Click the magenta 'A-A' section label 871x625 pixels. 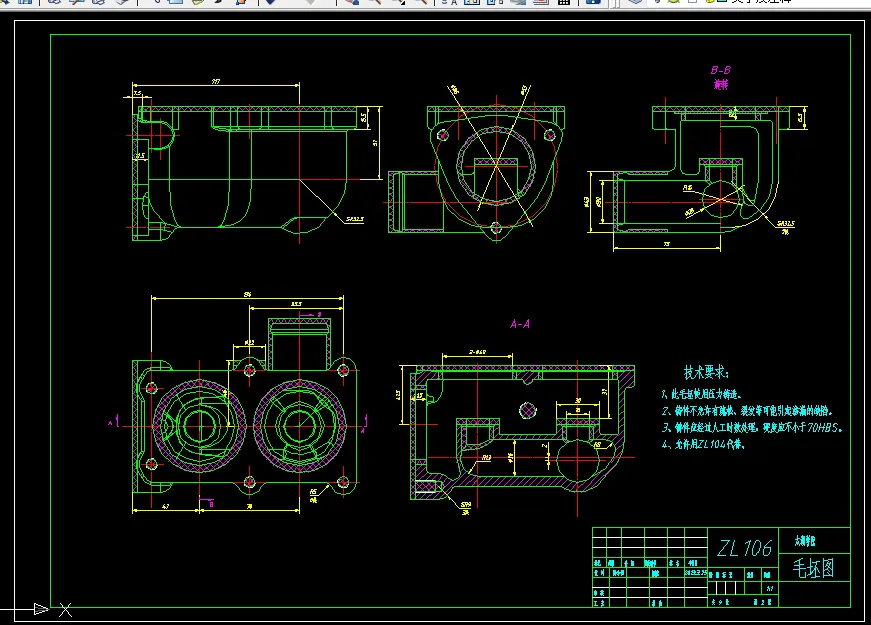click(x=520, y=324)
